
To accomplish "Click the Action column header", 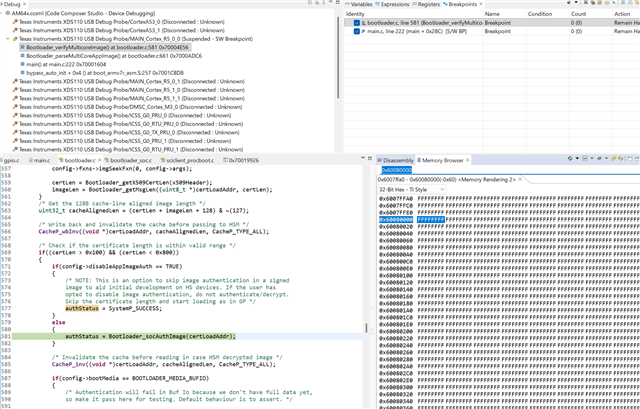I will (x=625, y=14).
